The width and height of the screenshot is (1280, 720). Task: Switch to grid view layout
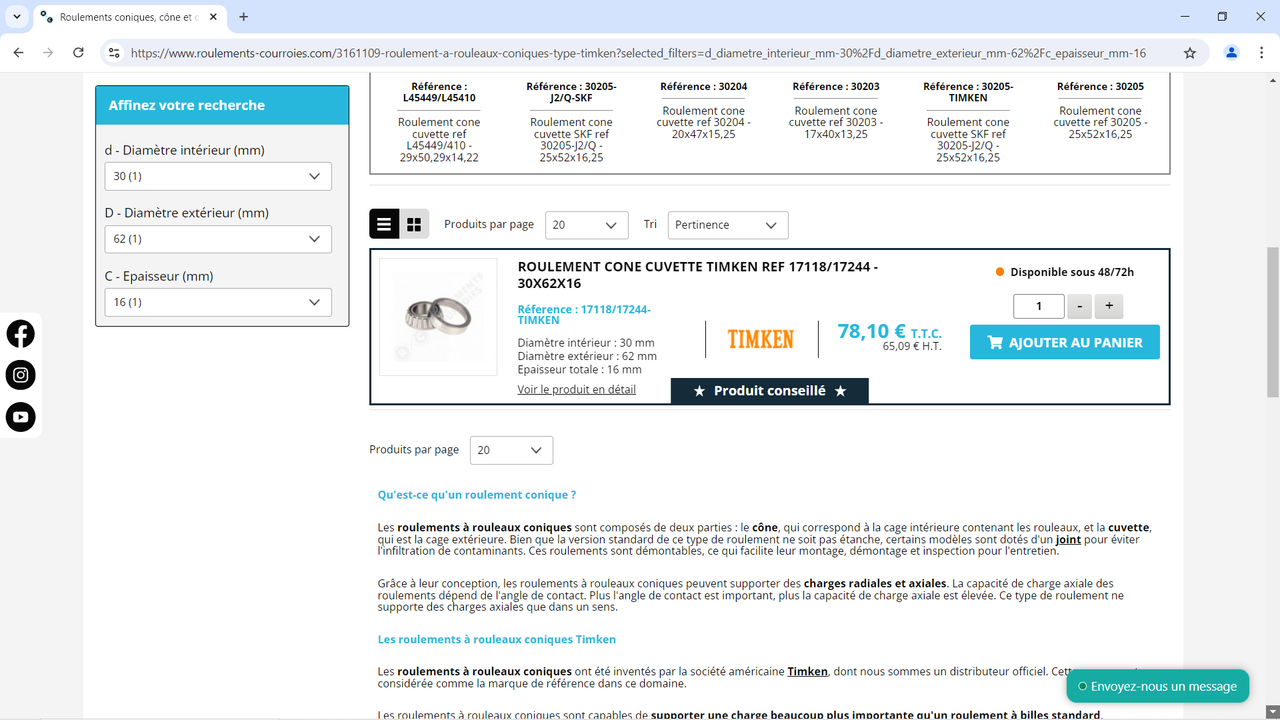[414, 224]
